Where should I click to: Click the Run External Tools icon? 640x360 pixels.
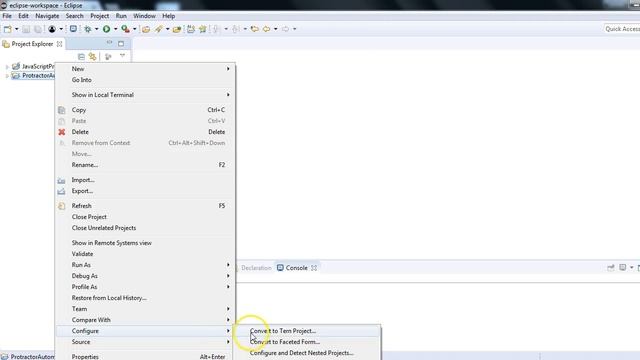125,29
